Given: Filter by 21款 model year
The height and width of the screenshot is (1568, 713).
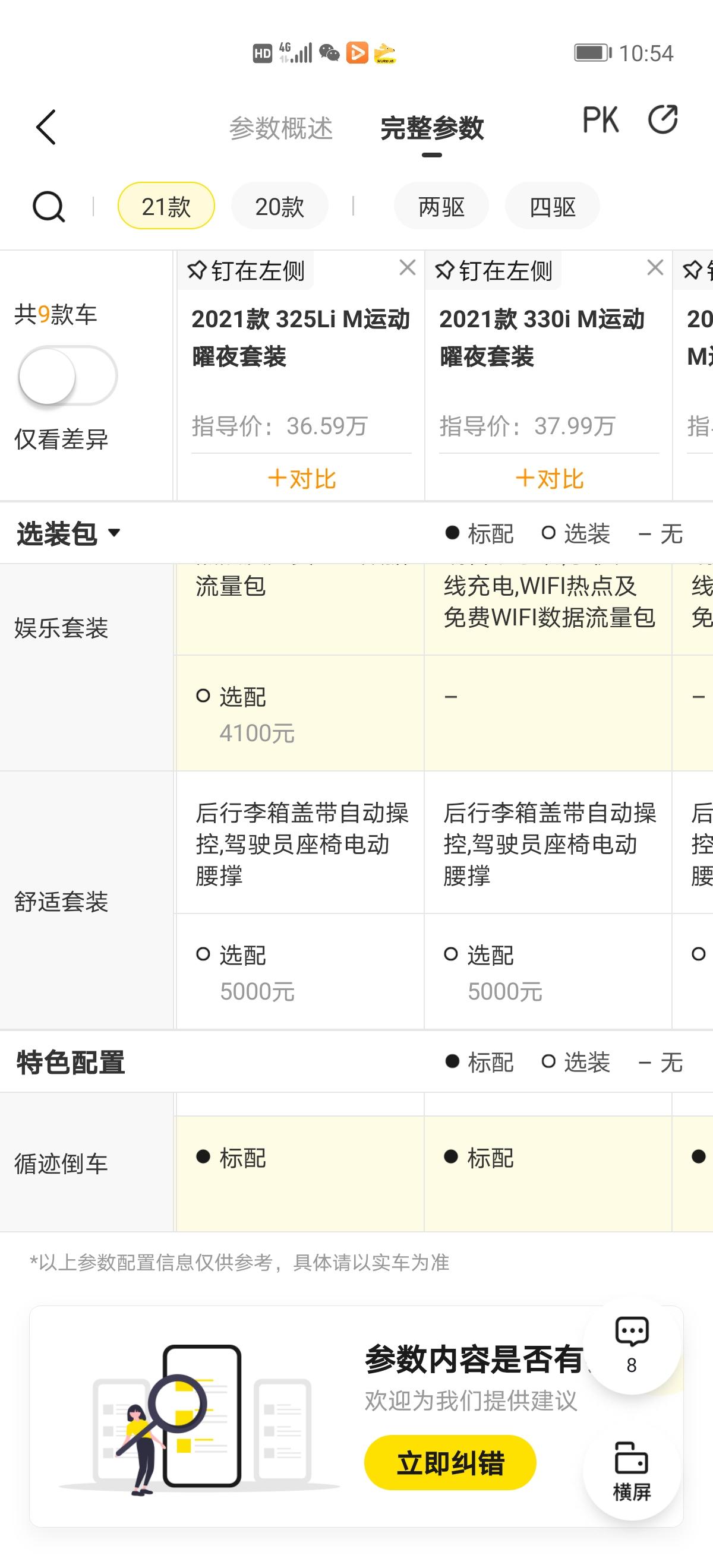Looking at the screenshot, I should [166, 206].
